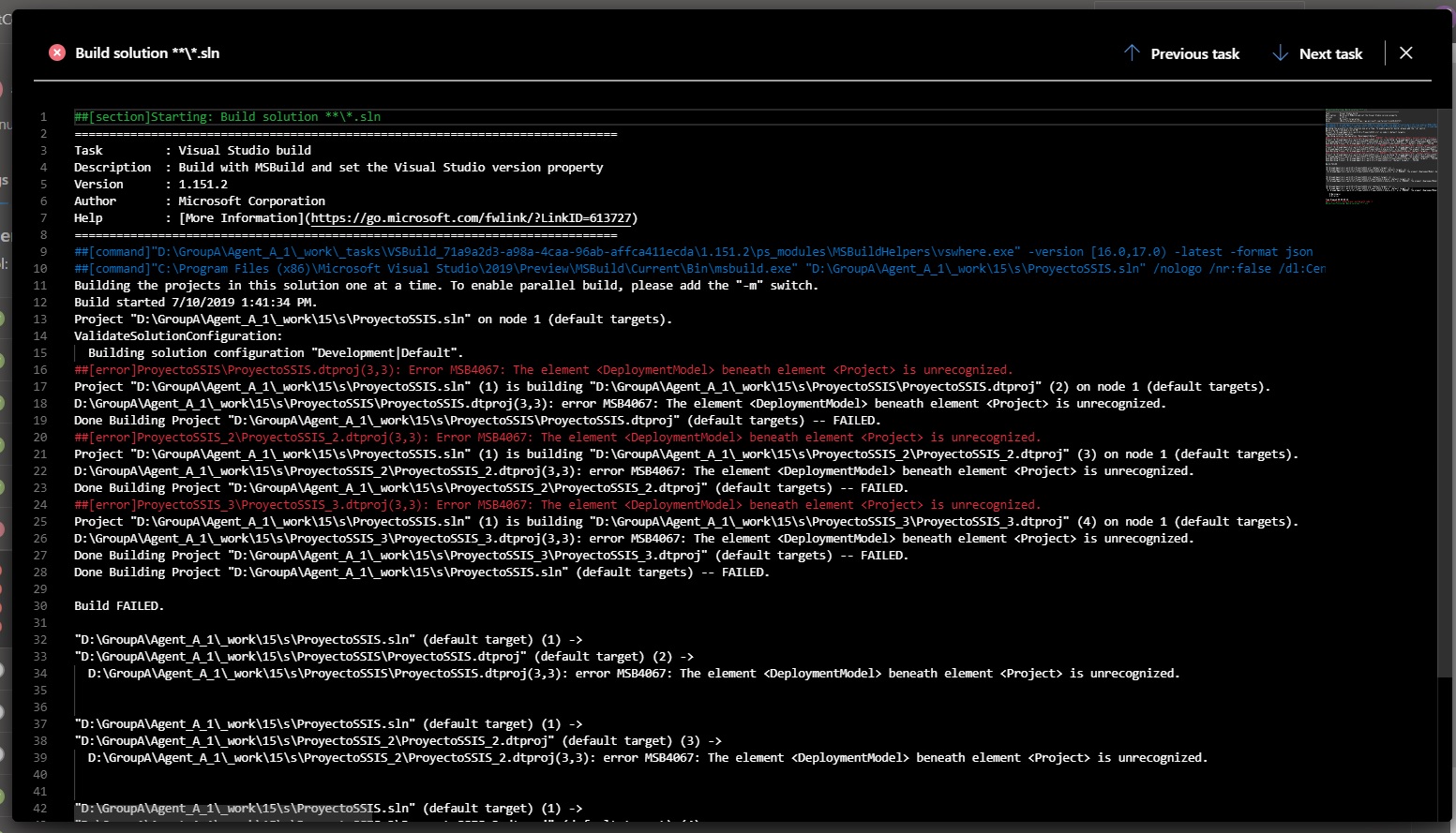Click the red error status icon beside the build title
This screenshot has height=833, width=1456.
pos(57,52)
